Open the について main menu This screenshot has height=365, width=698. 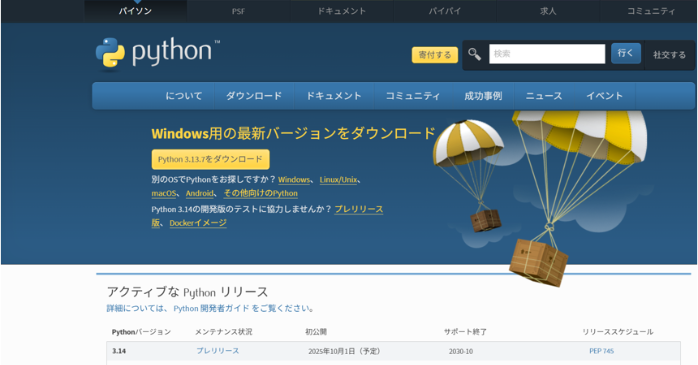[184, 96]
